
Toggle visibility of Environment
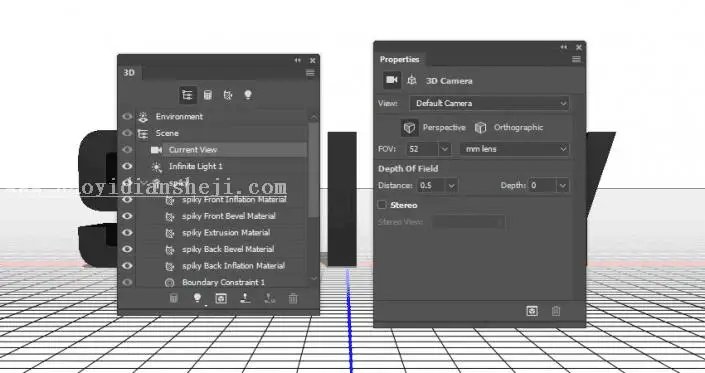tap(127, 116)
